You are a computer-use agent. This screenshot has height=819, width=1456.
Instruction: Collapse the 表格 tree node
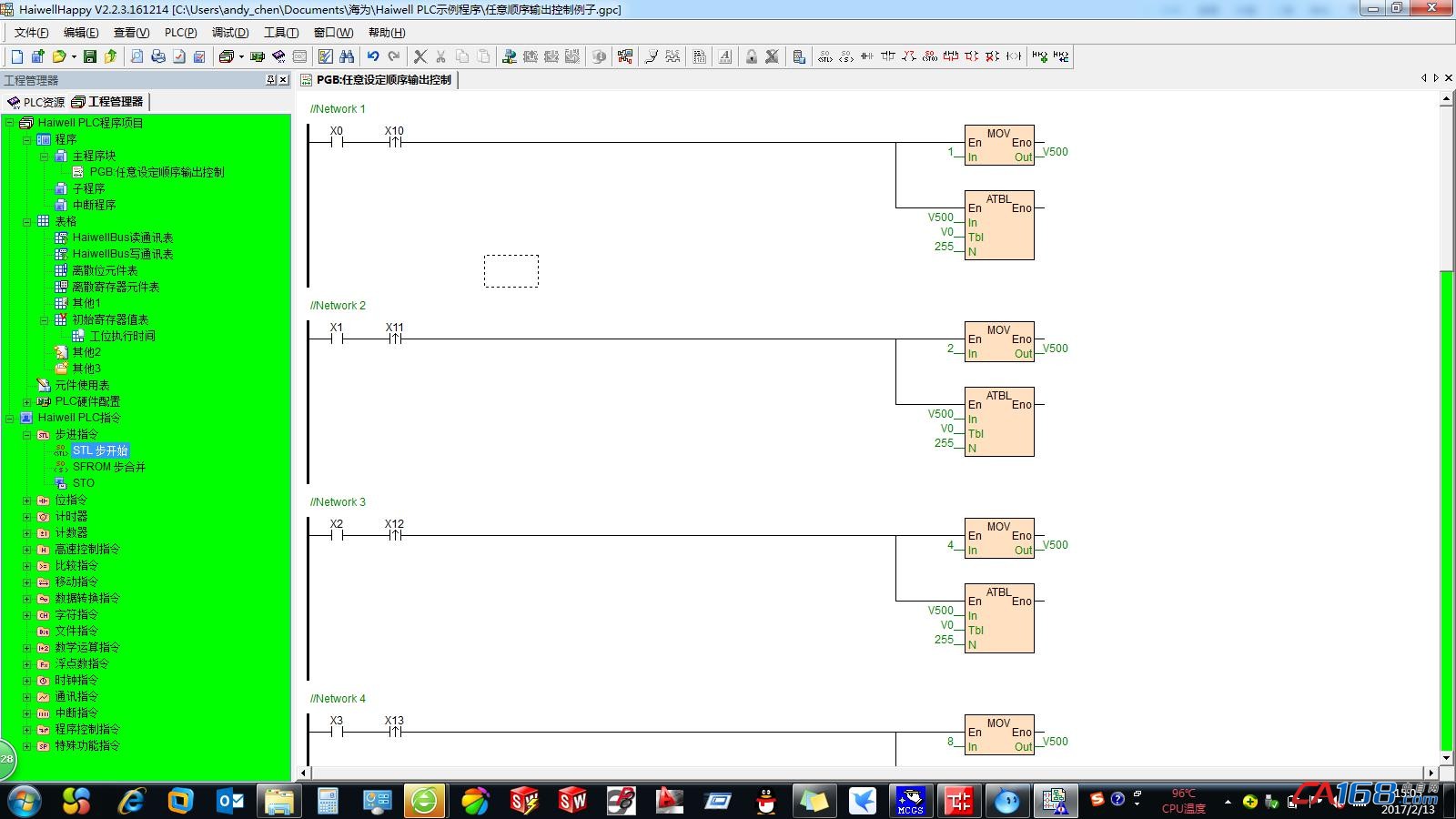[x=27, y=221]
